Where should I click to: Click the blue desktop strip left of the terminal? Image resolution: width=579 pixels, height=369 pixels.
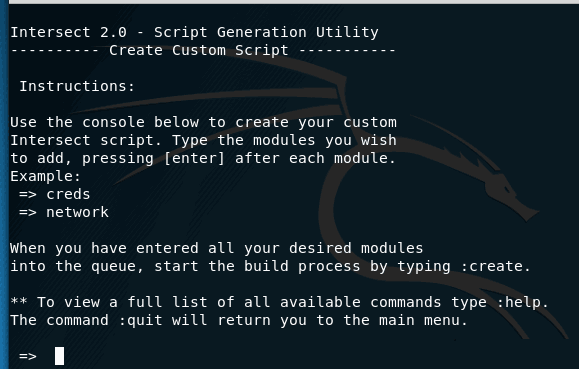point(4,185)
